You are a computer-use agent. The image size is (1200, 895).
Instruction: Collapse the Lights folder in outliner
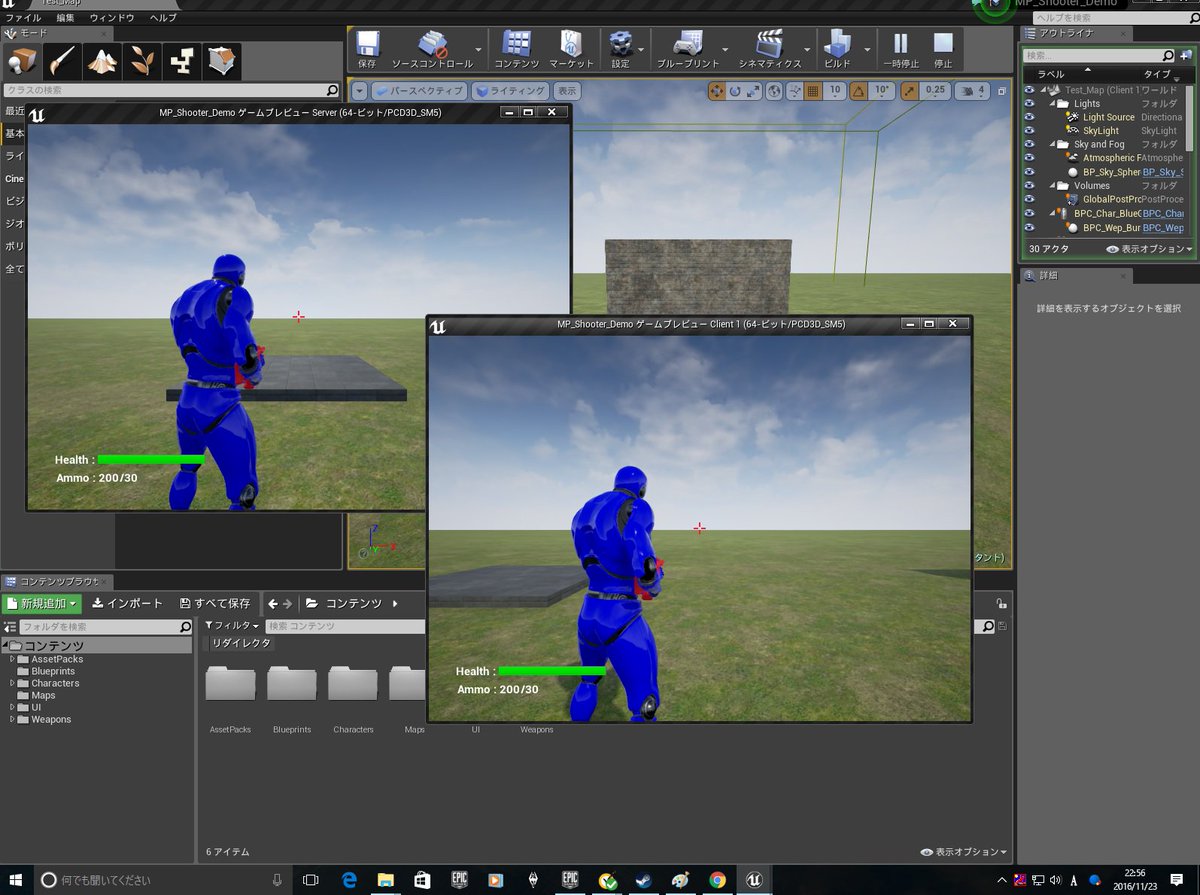pyautogui.click(x=1053, y=103)
